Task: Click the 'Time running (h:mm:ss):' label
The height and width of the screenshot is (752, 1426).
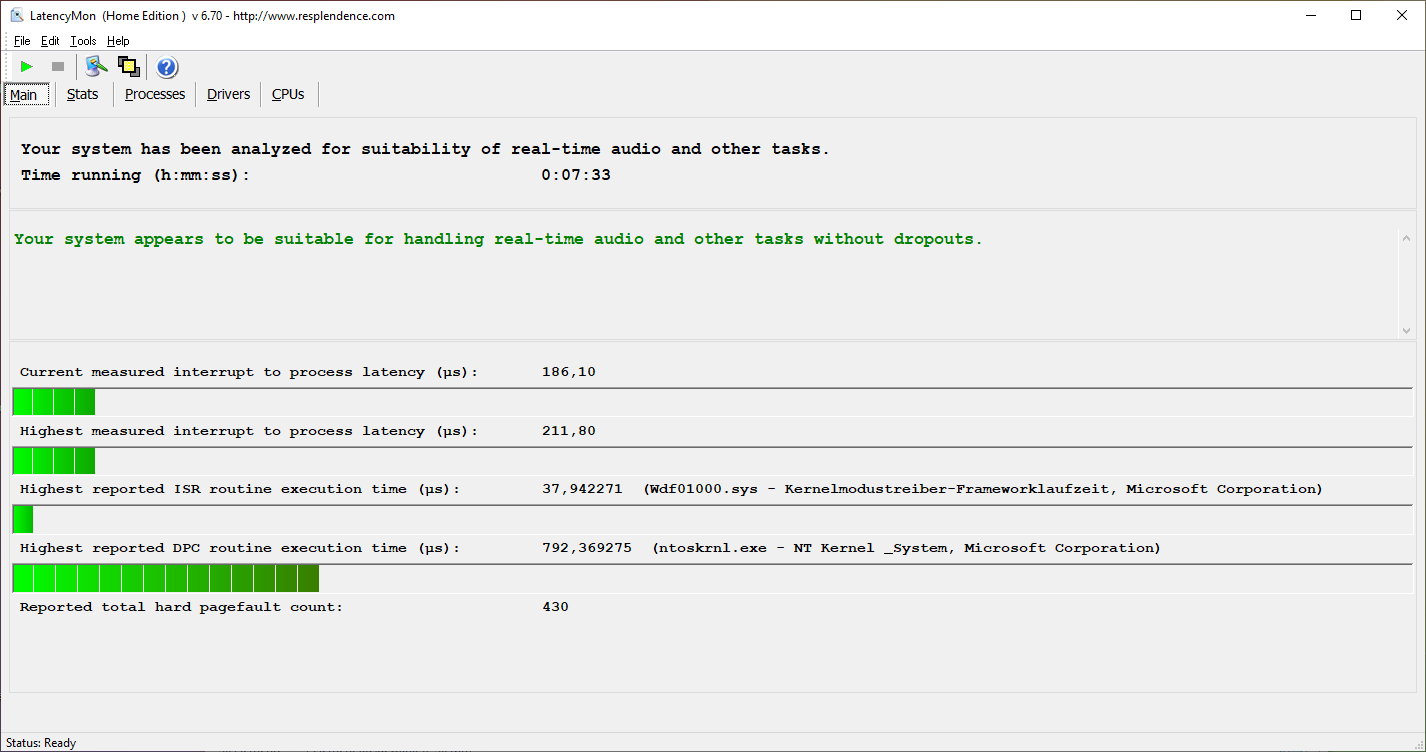Action: tap(135, 175)
